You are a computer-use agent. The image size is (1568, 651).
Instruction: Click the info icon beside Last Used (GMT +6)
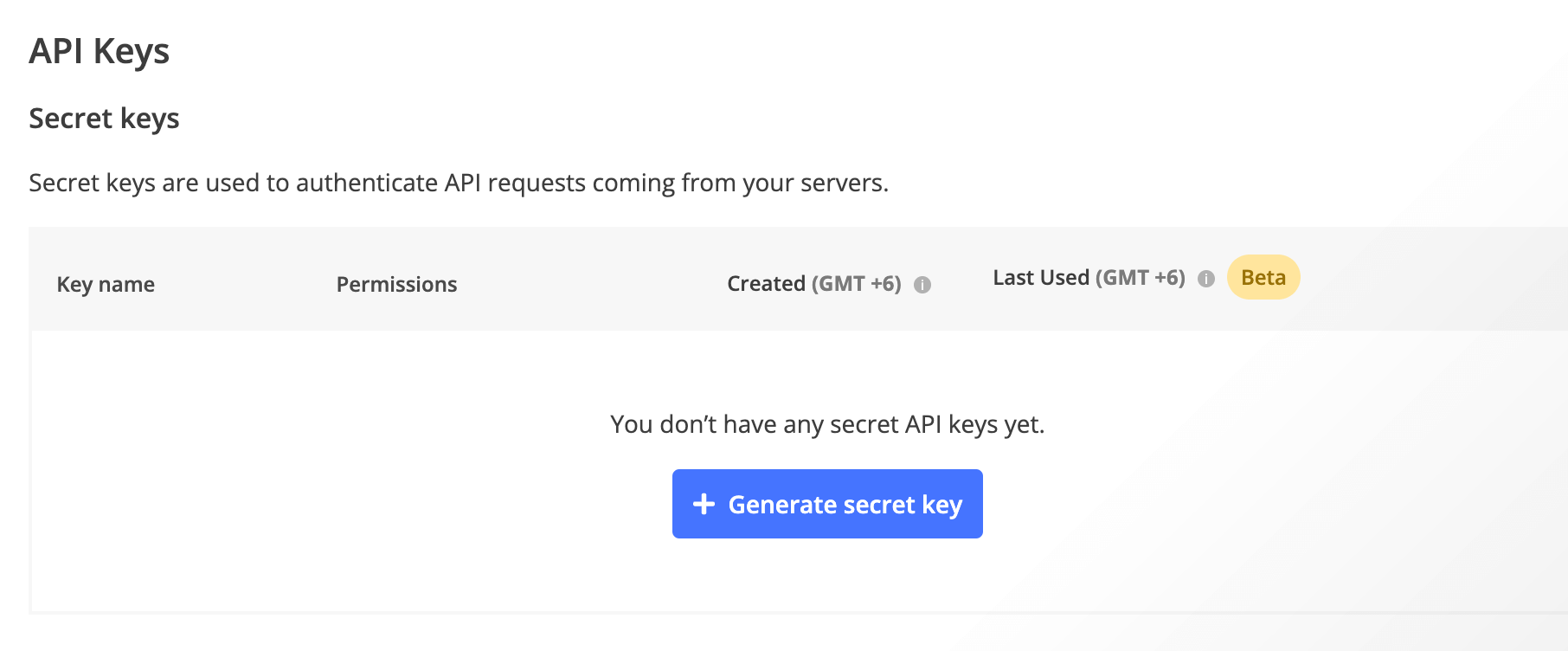click(1206, 279)
